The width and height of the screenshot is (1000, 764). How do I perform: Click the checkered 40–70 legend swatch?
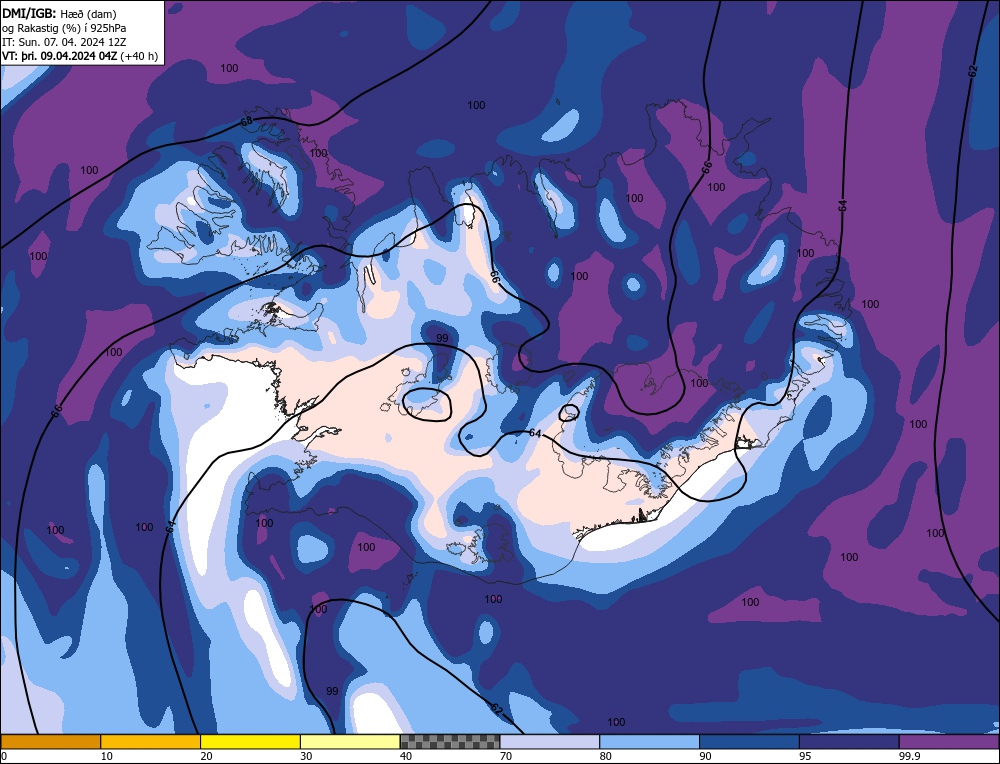coord(450,741)
